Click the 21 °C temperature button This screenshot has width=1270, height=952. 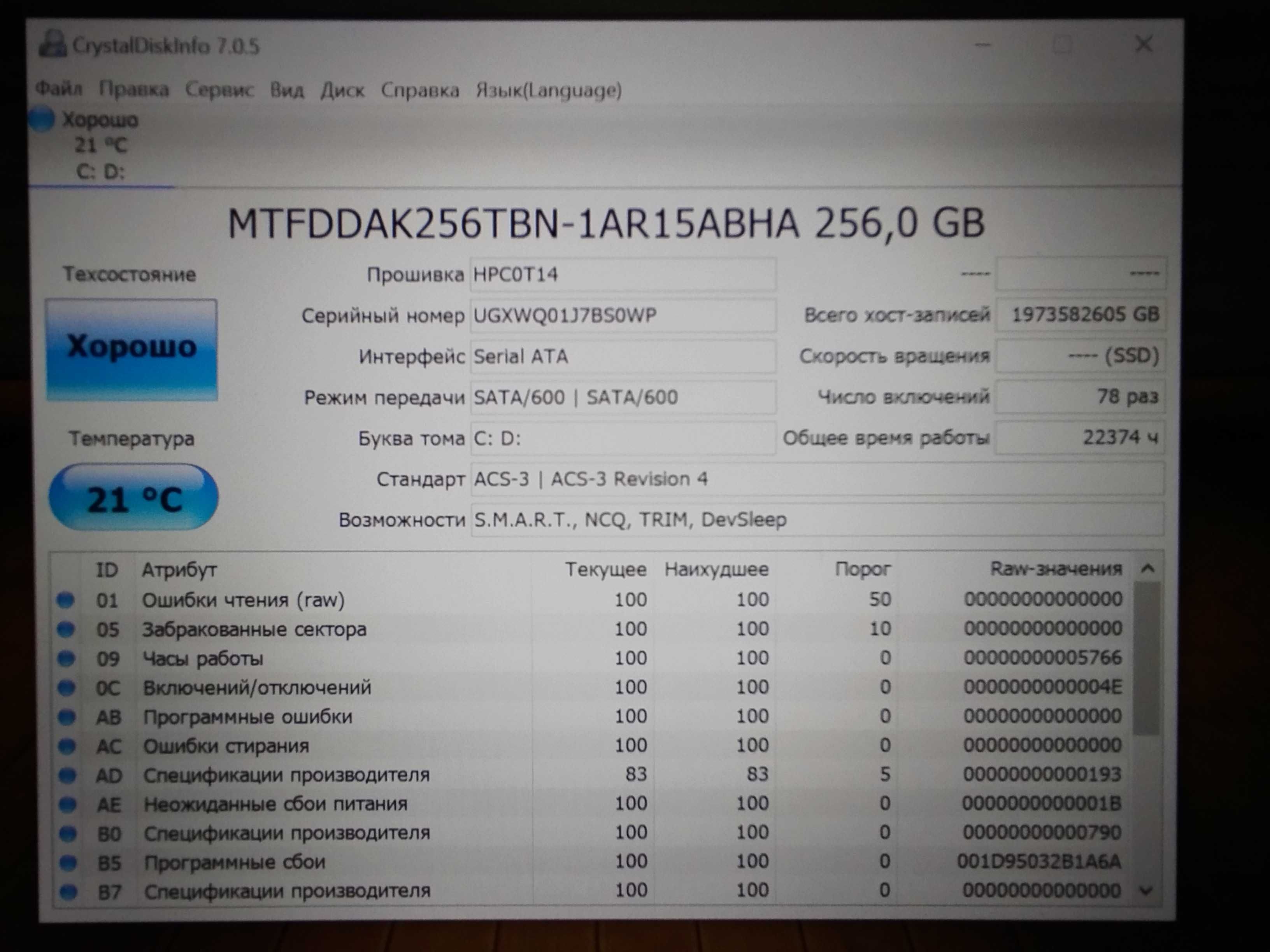tap(133, 497)
